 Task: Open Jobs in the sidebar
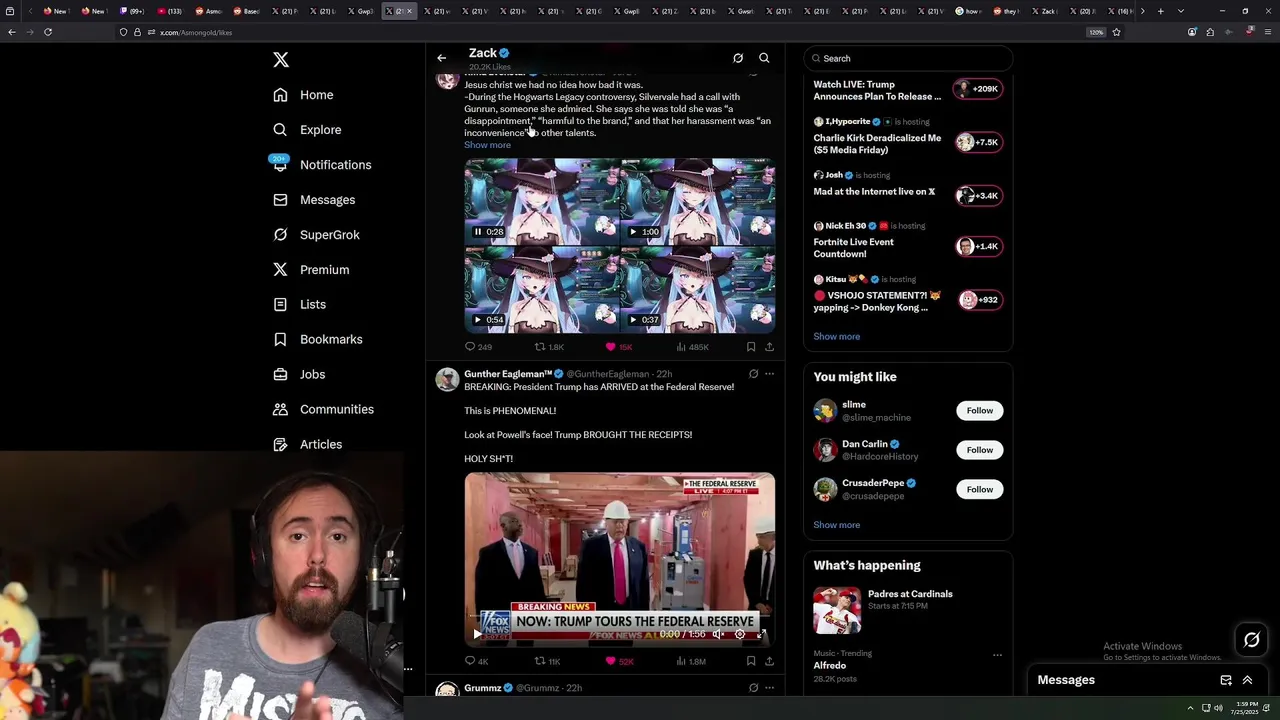pyautogui.click(x=299, y=375)
